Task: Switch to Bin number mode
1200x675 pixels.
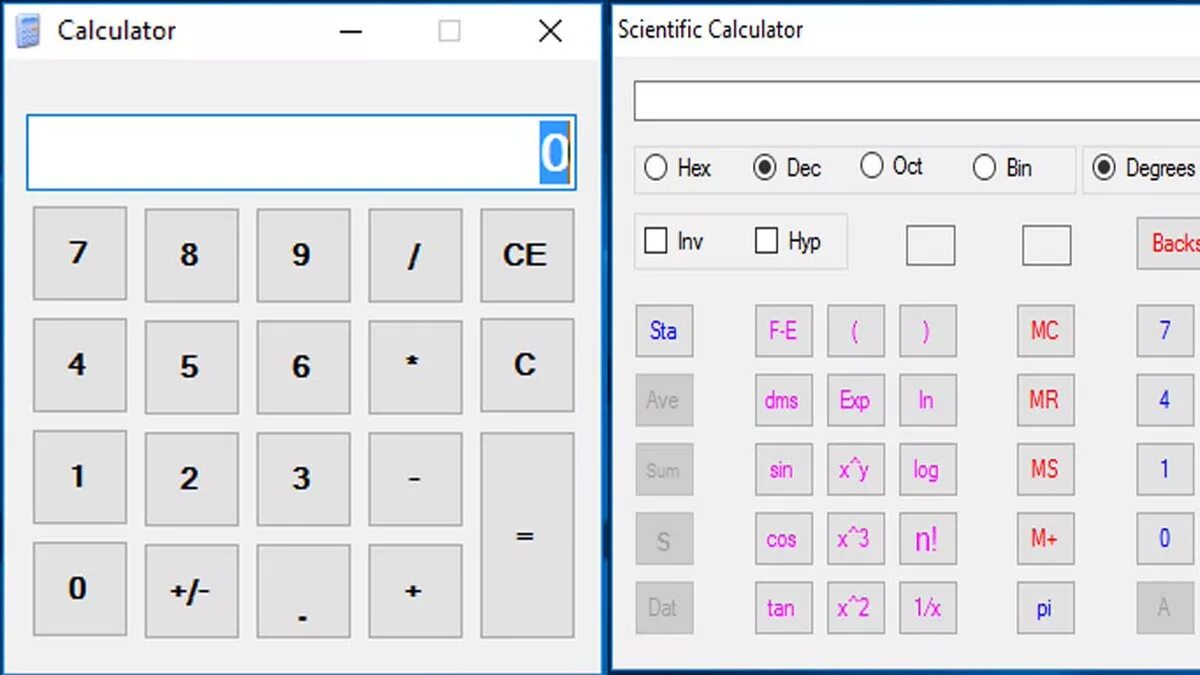Action: pyautogui.click(x=1002, y=168)
